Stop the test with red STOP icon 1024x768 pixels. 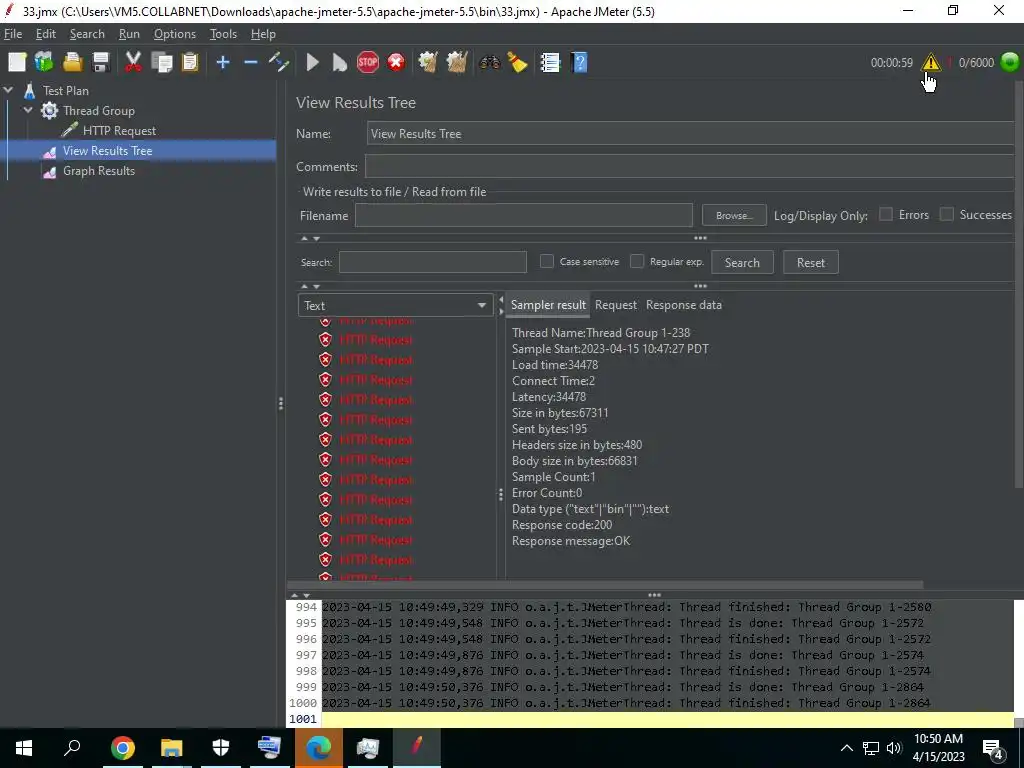point(368,63)
